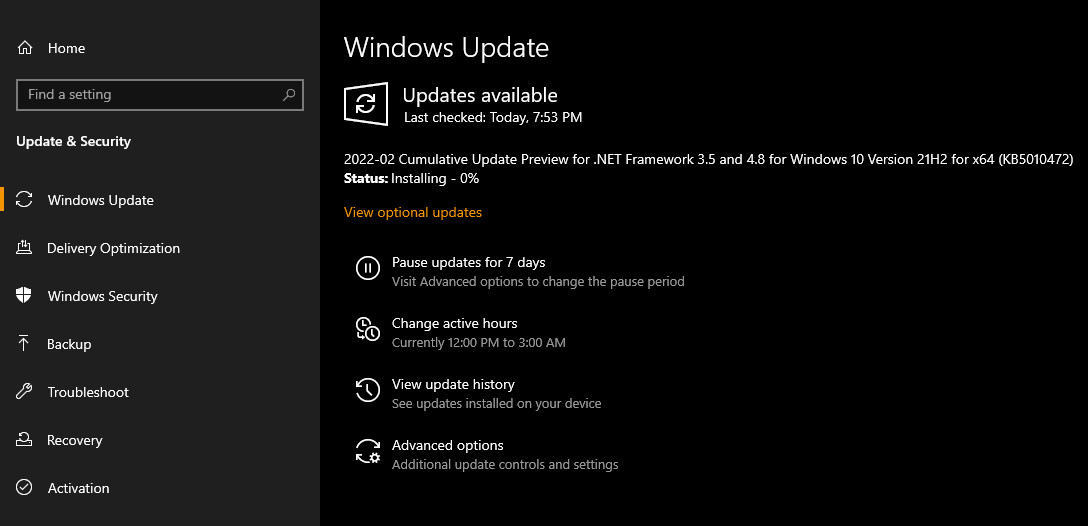Click the active hours clock icon
This screenshot has height=526, width=1088.
[368, 329]
